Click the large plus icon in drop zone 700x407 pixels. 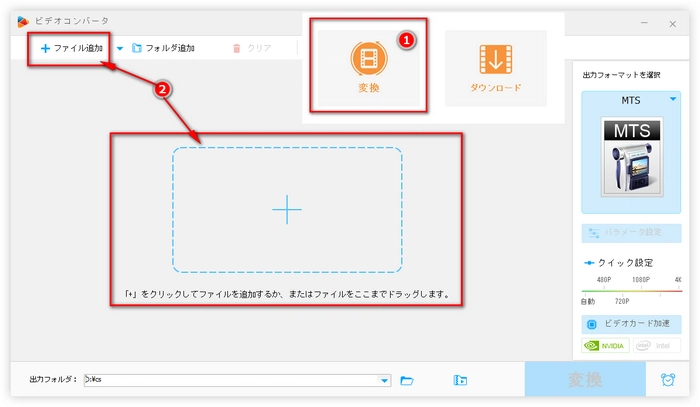tap(287, 209)
